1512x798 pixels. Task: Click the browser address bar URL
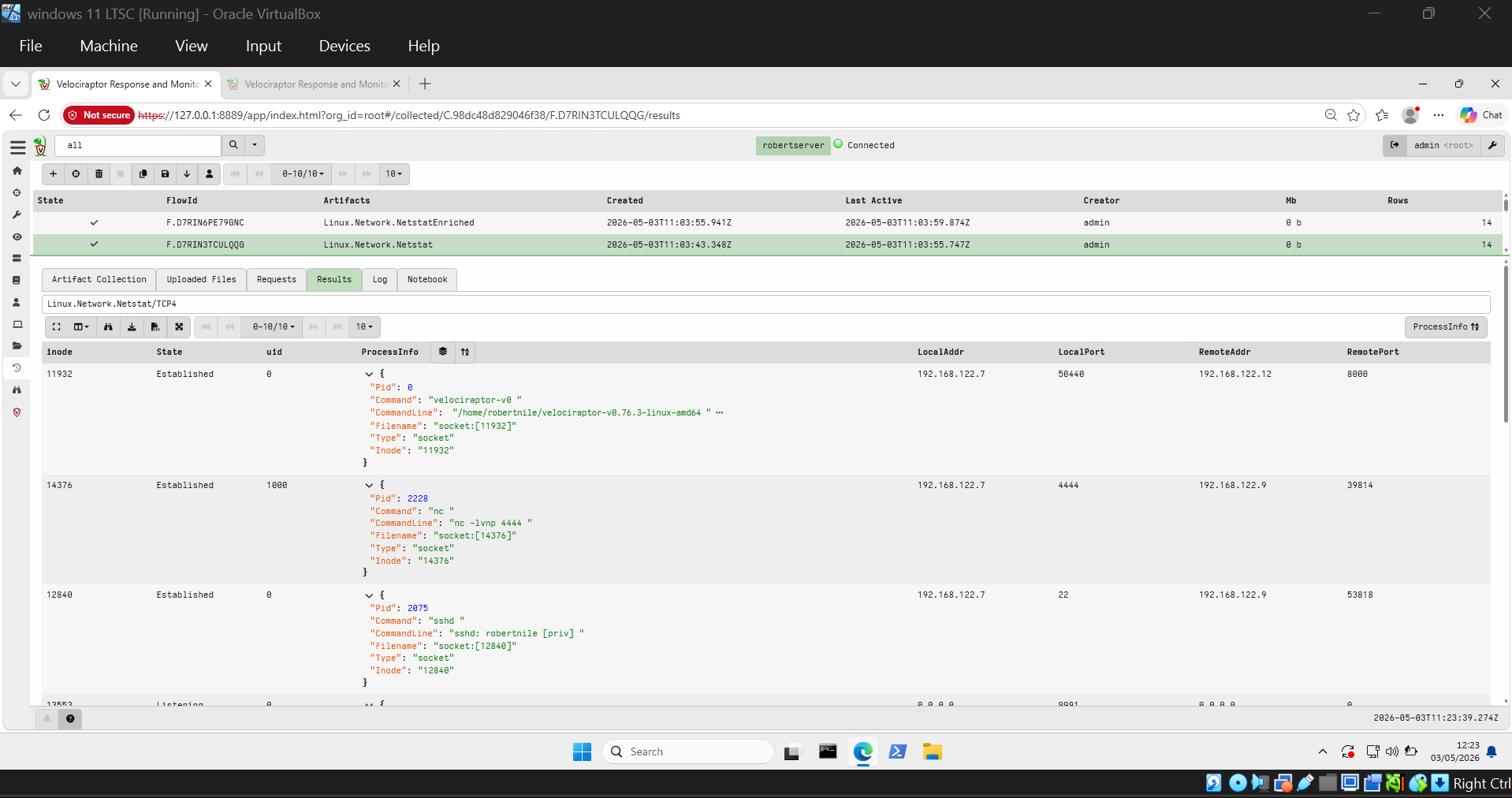(x=409, y=115)
